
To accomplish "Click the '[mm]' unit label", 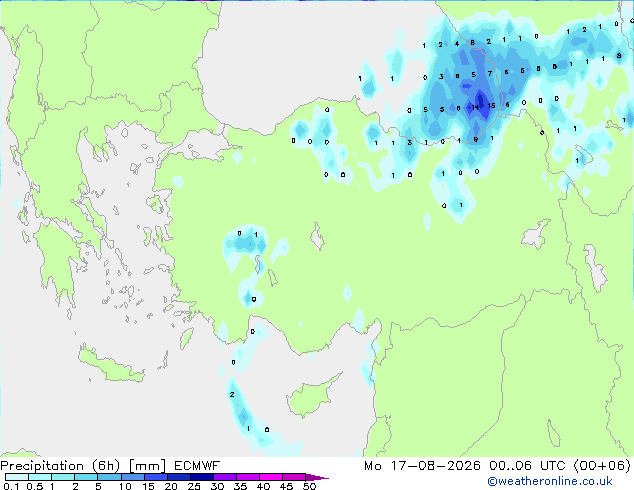I will pos(147,466).
